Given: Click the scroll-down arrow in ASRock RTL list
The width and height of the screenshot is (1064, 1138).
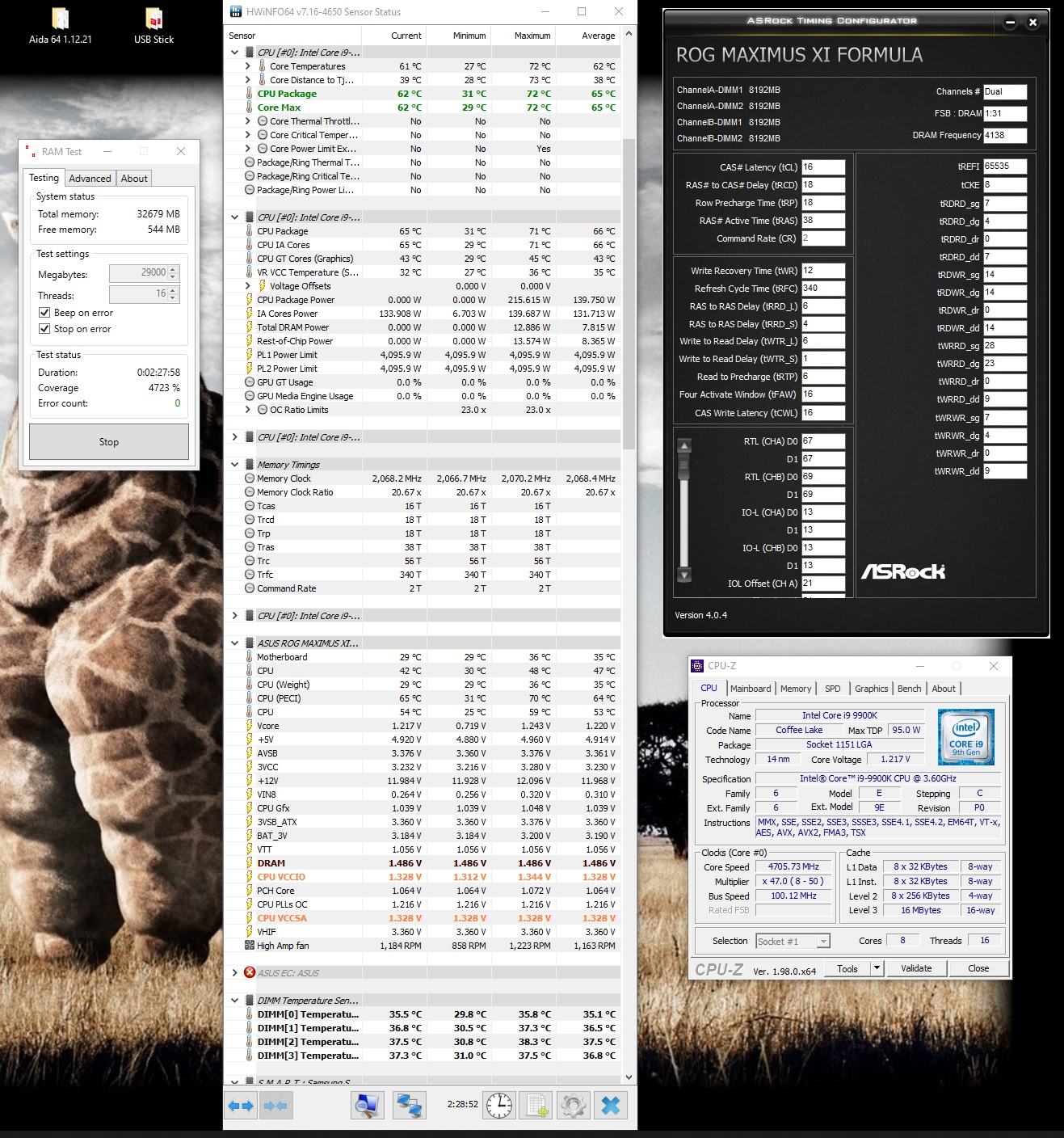Looking at the screenshot, I should point(685,575).
